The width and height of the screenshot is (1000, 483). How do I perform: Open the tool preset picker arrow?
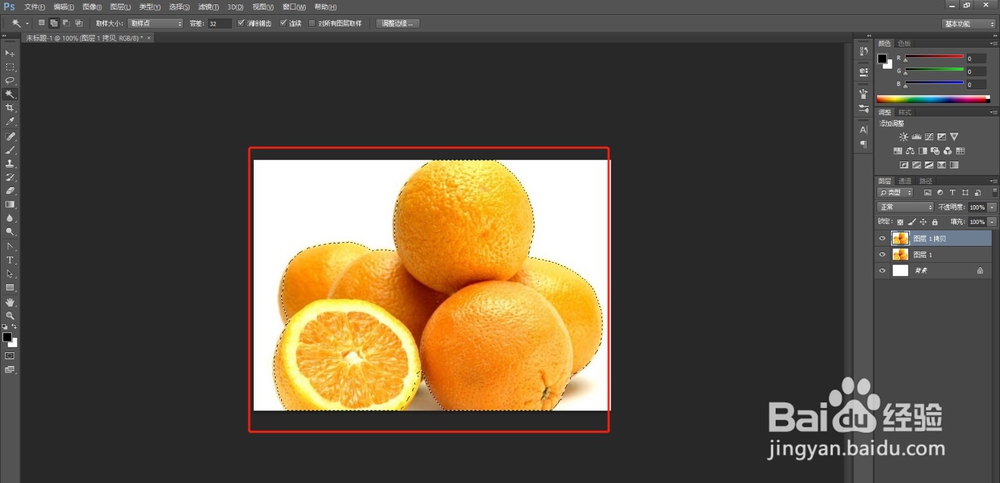pyautogui.click(x=27, y=24)
